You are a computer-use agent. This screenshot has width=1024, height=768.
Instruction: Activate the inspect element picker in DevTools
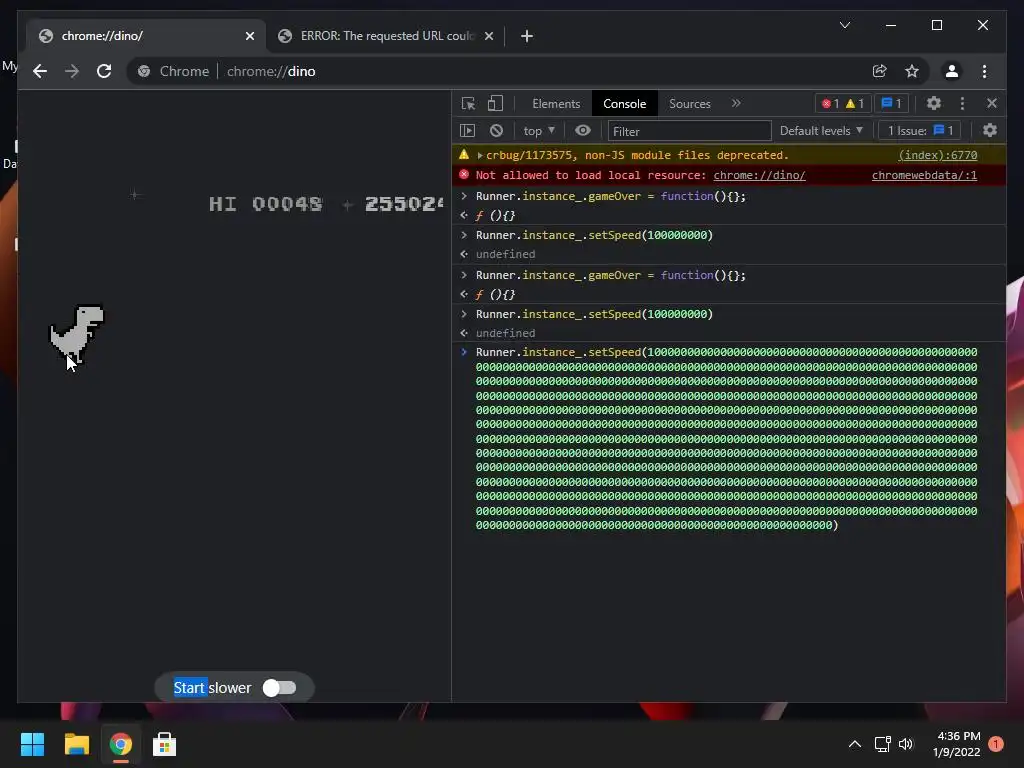point(468,103)
